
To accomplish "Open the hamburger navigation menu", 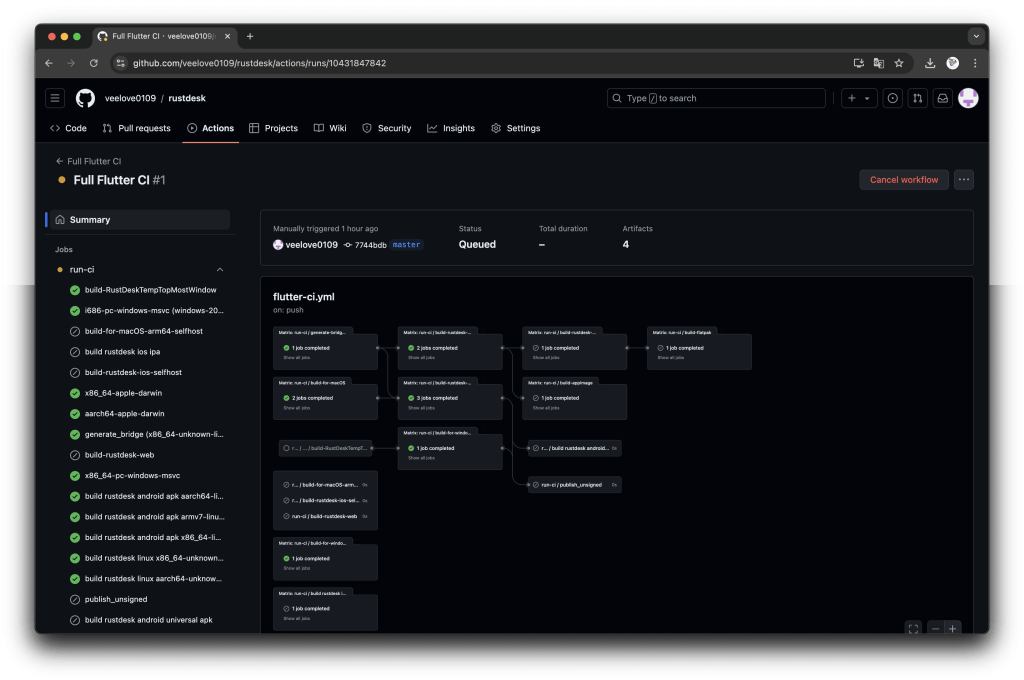I will point(56,98).
